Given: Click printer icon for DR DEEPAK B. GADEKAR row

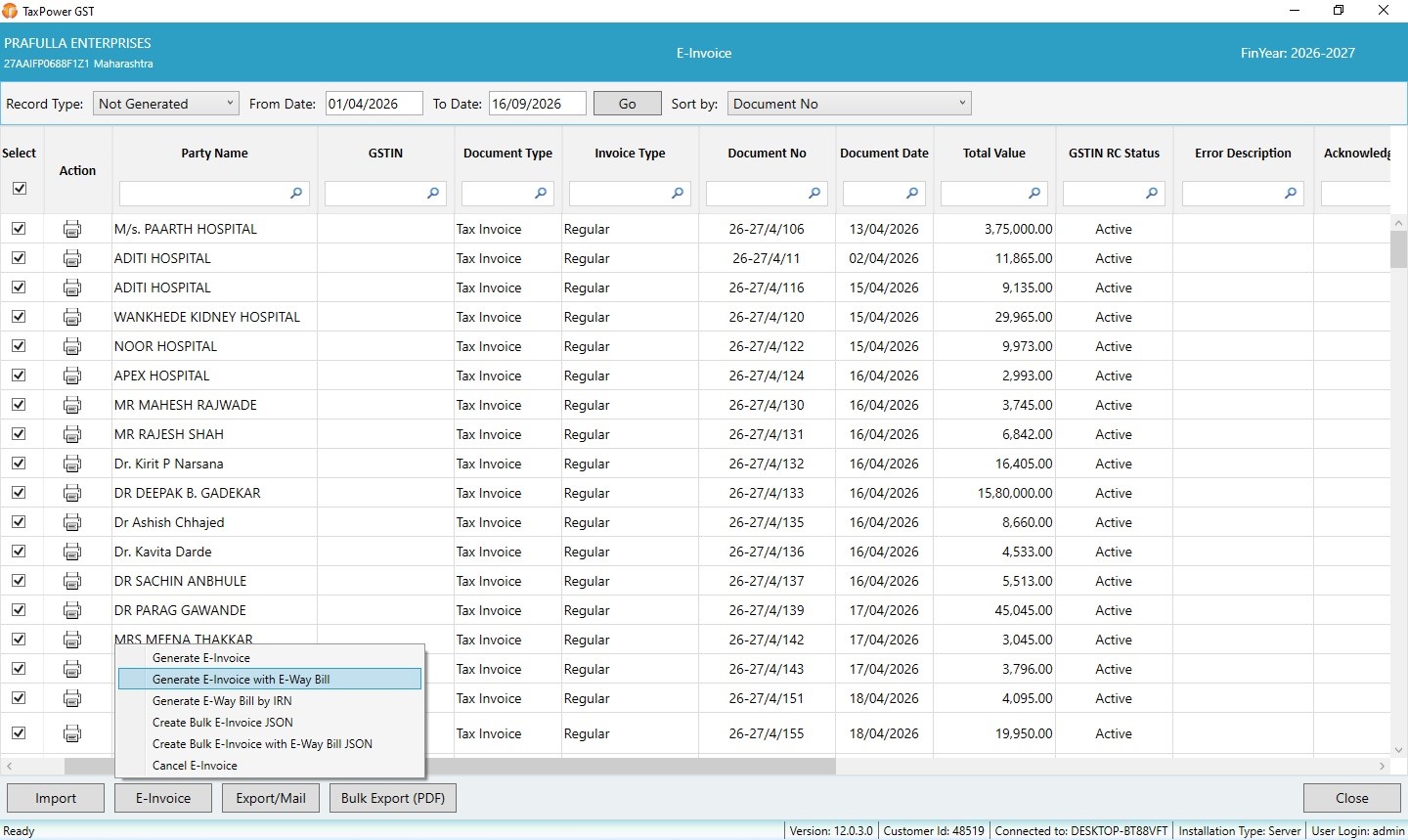Looking at the screenshot, I should click(x=72, y=493).
